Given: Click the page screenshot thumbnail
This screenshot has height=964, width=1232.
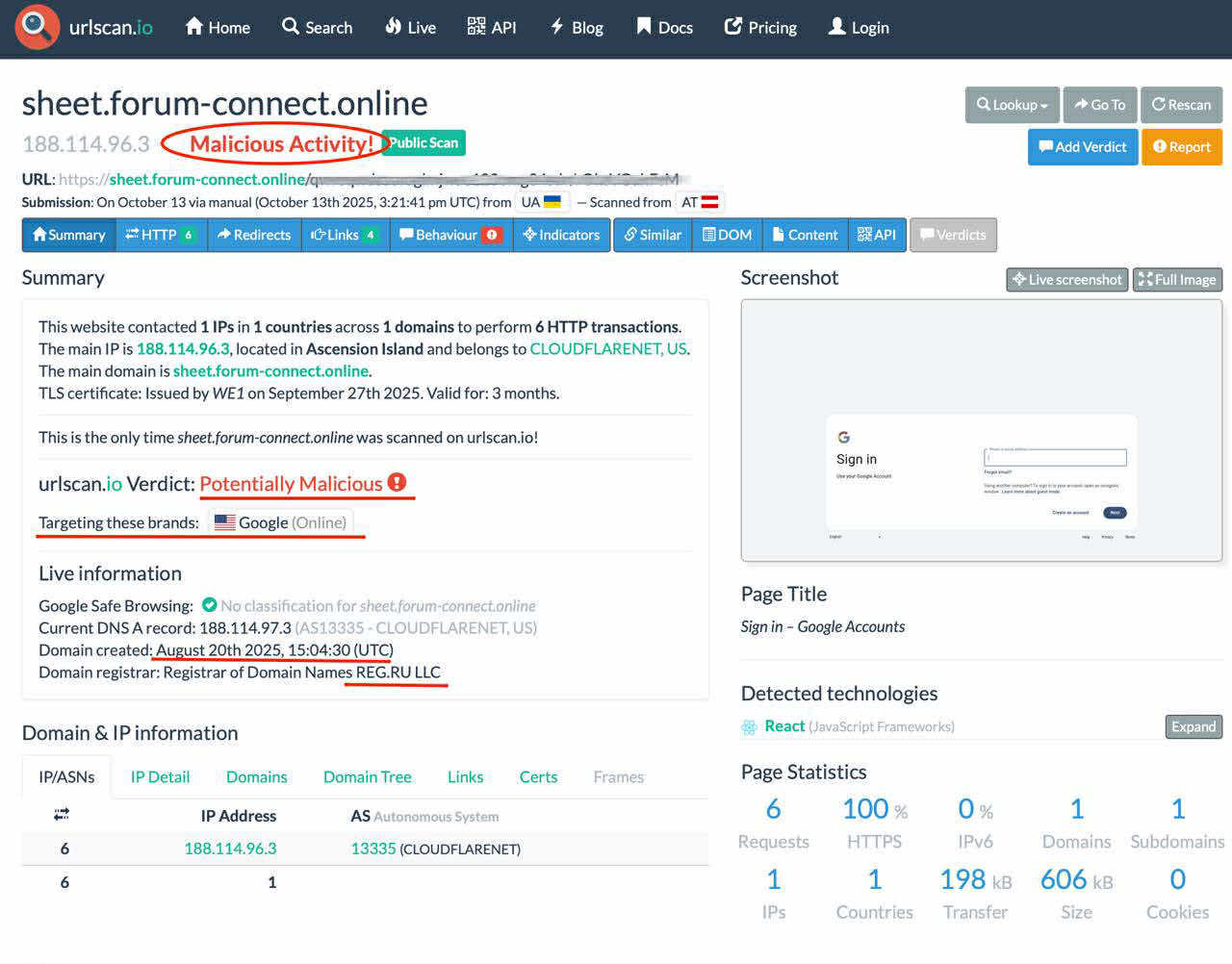Looking at the screenshot, I should pos(981,430).
